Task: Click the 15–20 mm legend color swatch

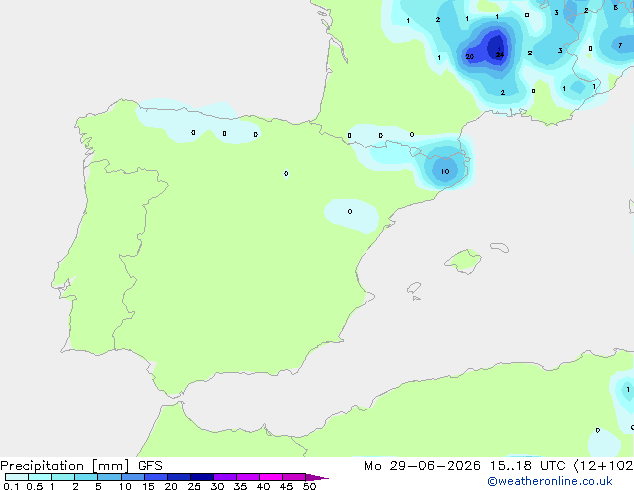Action: pyautogui.click(x=156, y=477)
